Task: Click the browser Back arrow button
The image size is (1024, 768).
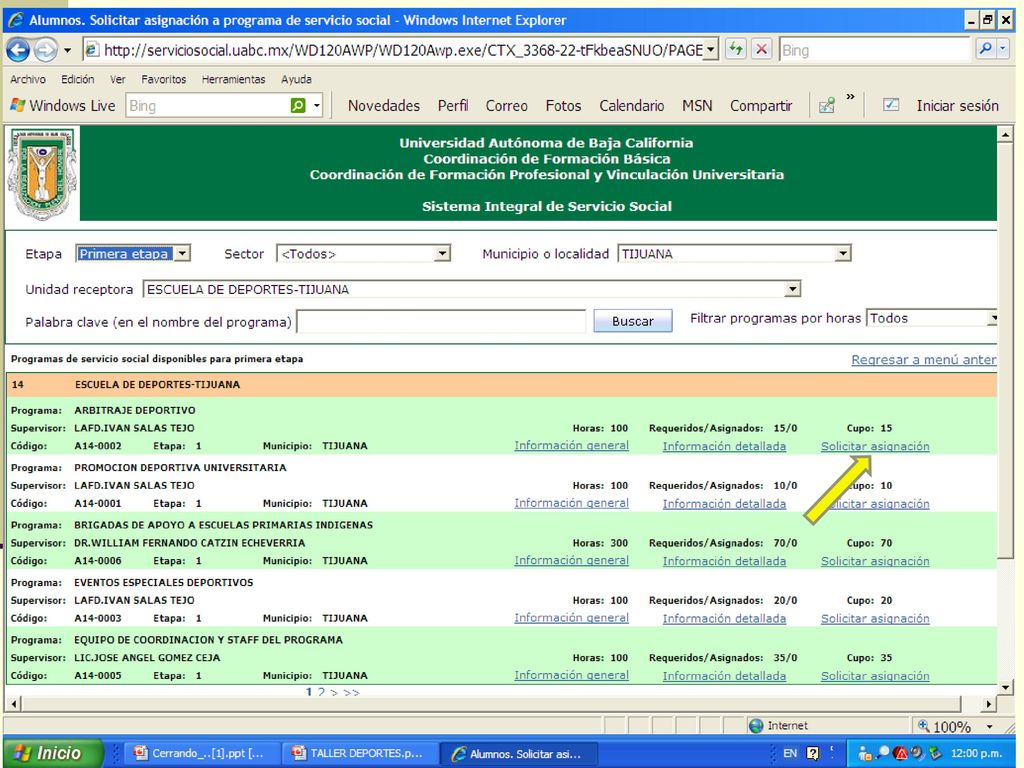Action: (x=18, y=50)
